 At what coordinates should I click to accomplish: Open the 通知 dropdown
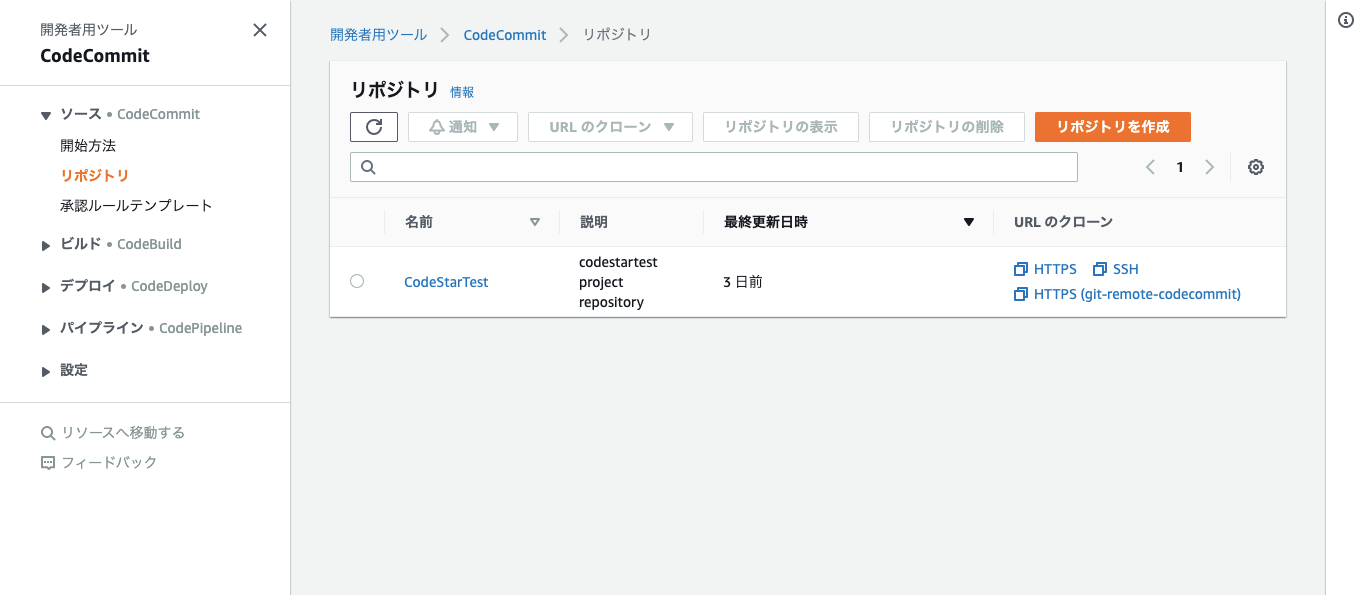click(x=463, y=127)
